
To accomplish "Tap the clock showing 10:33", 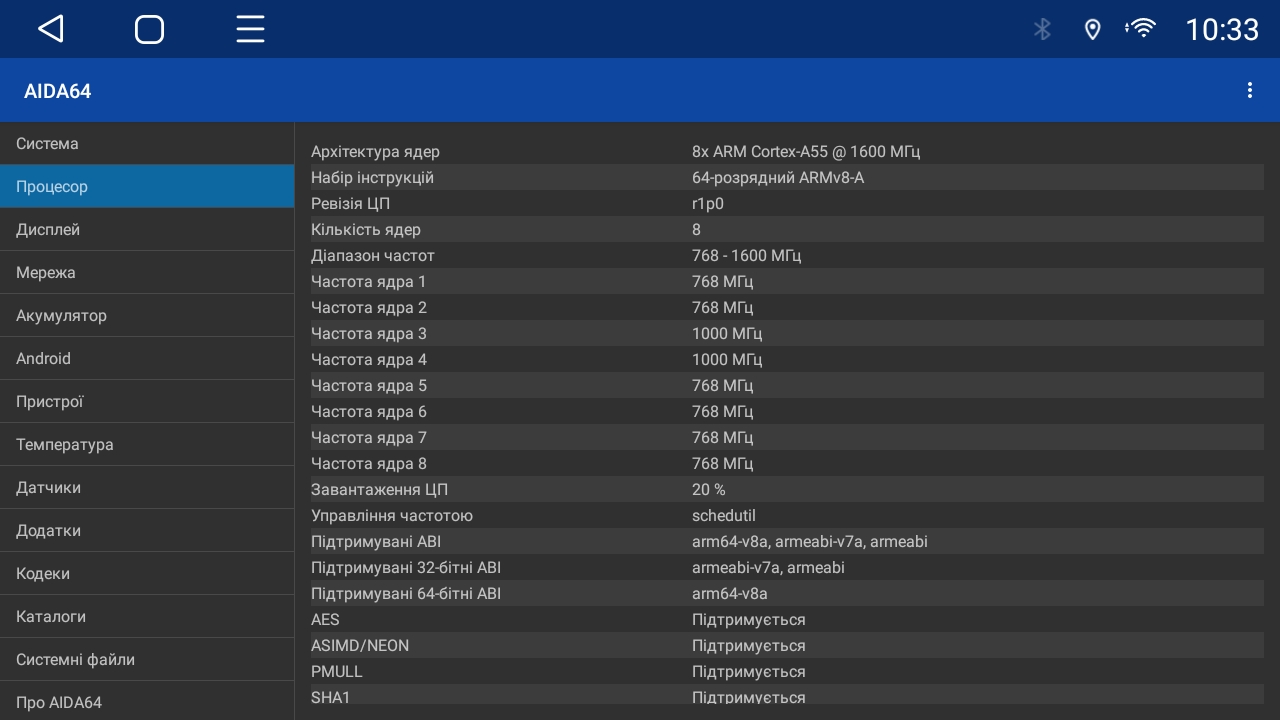I will click(x=1222, y=30).
